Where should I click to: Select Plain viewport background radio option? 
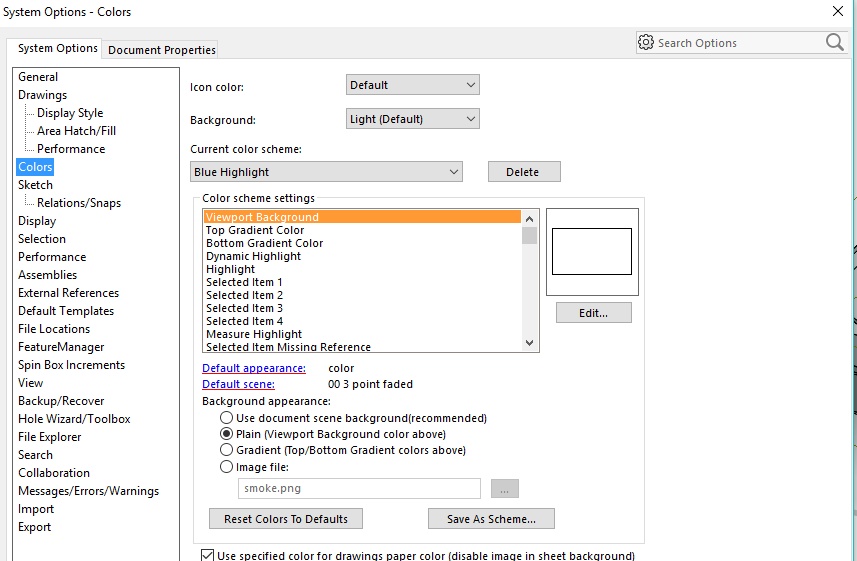227,434
